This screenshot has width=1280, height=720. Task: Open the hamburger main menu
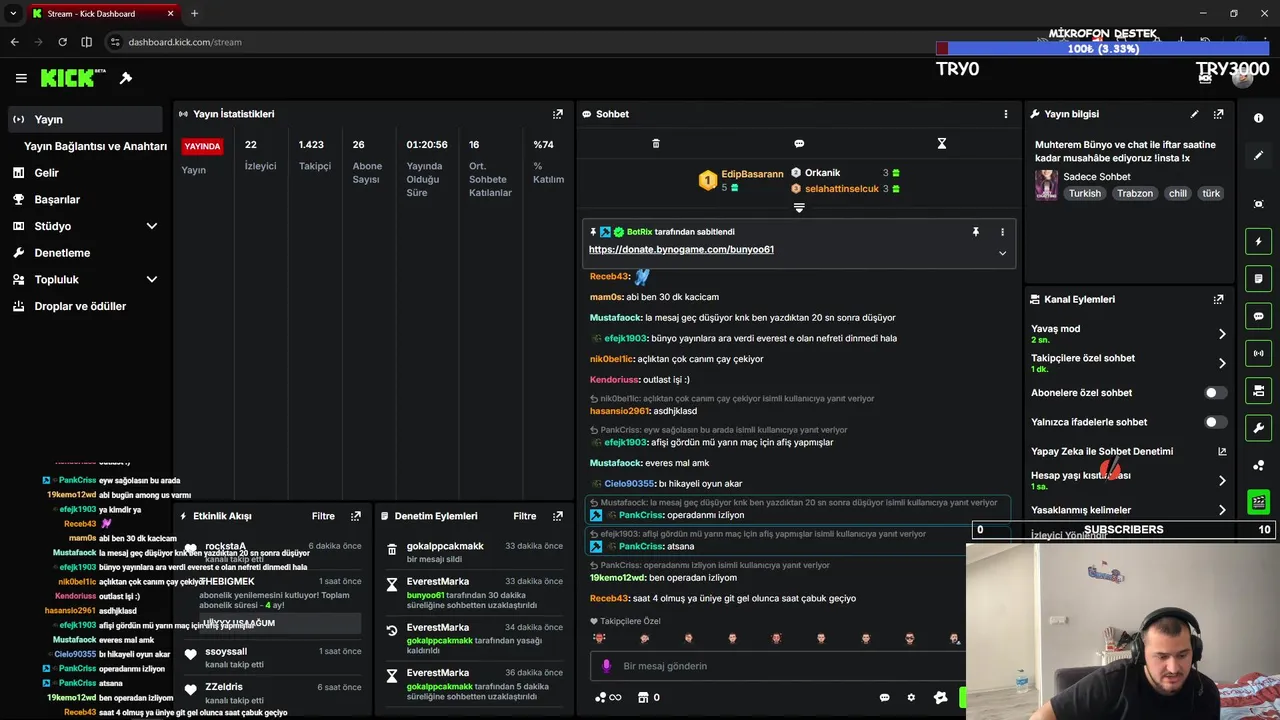(21, 78)
